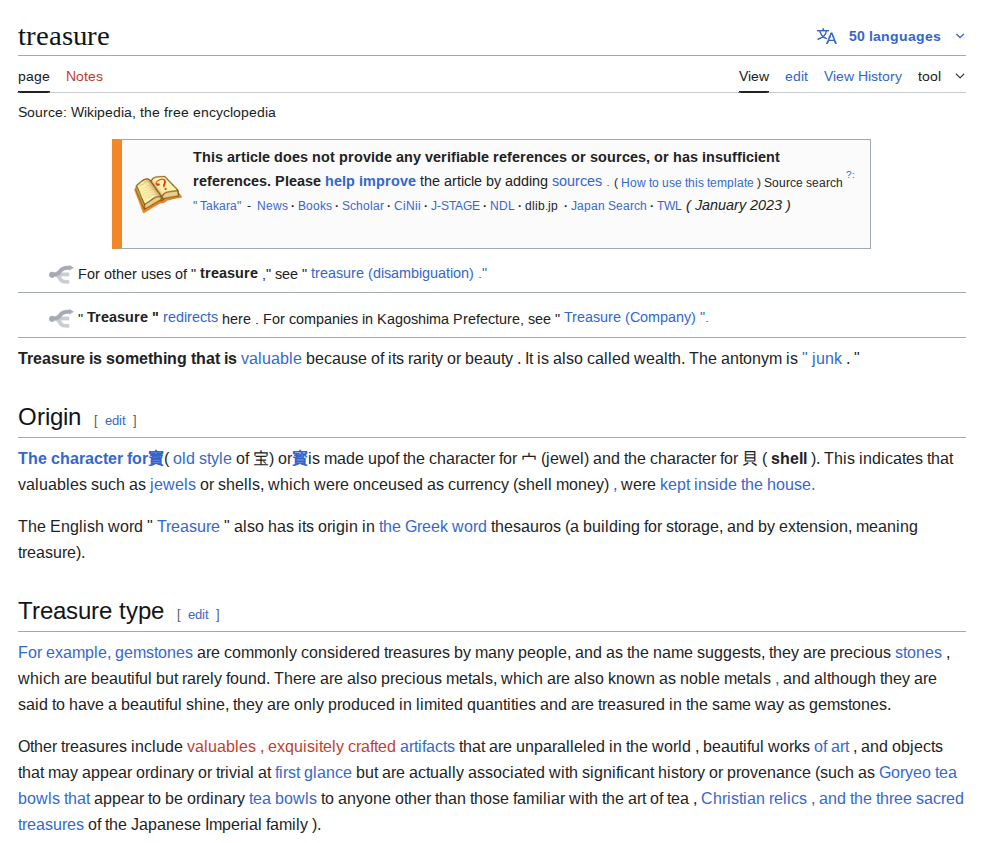Open the News source search link

point(272,206)
